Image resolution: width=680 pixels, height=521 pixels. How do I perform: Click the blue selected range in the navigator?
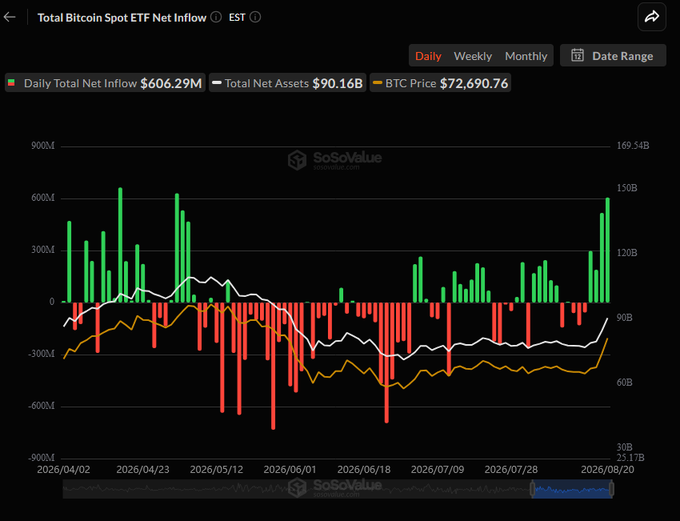click(x=572, y=489)
